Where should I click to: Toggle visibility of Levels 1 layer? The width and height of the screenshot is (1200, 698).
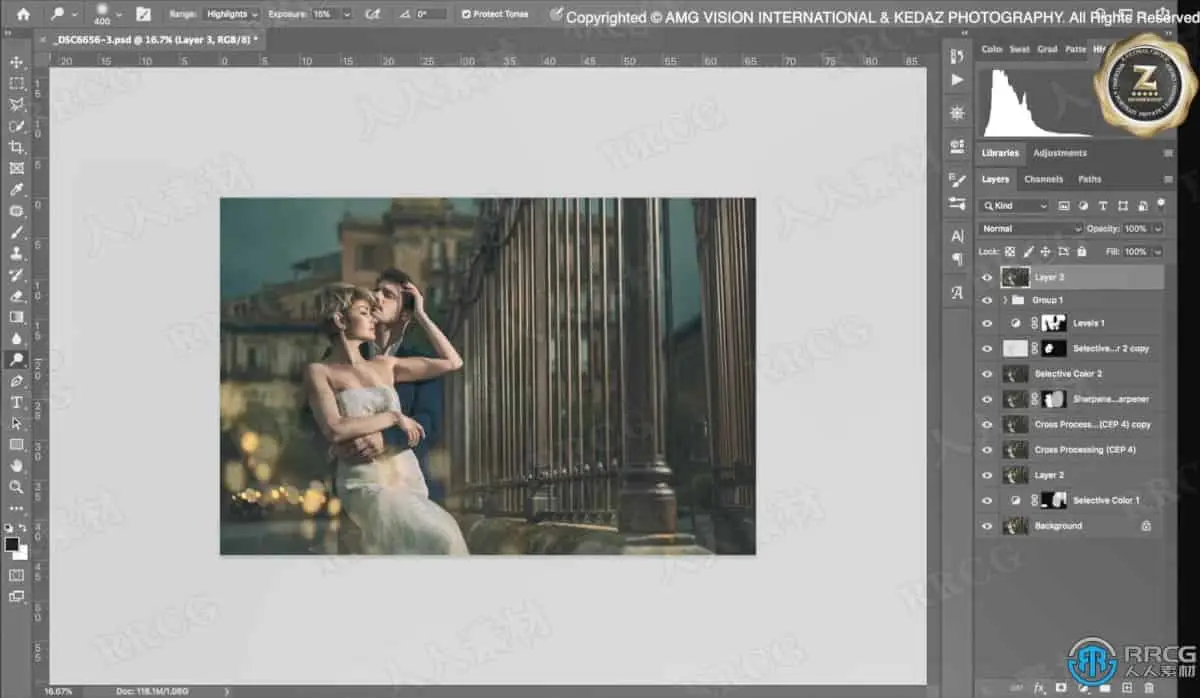pos(987,324)
